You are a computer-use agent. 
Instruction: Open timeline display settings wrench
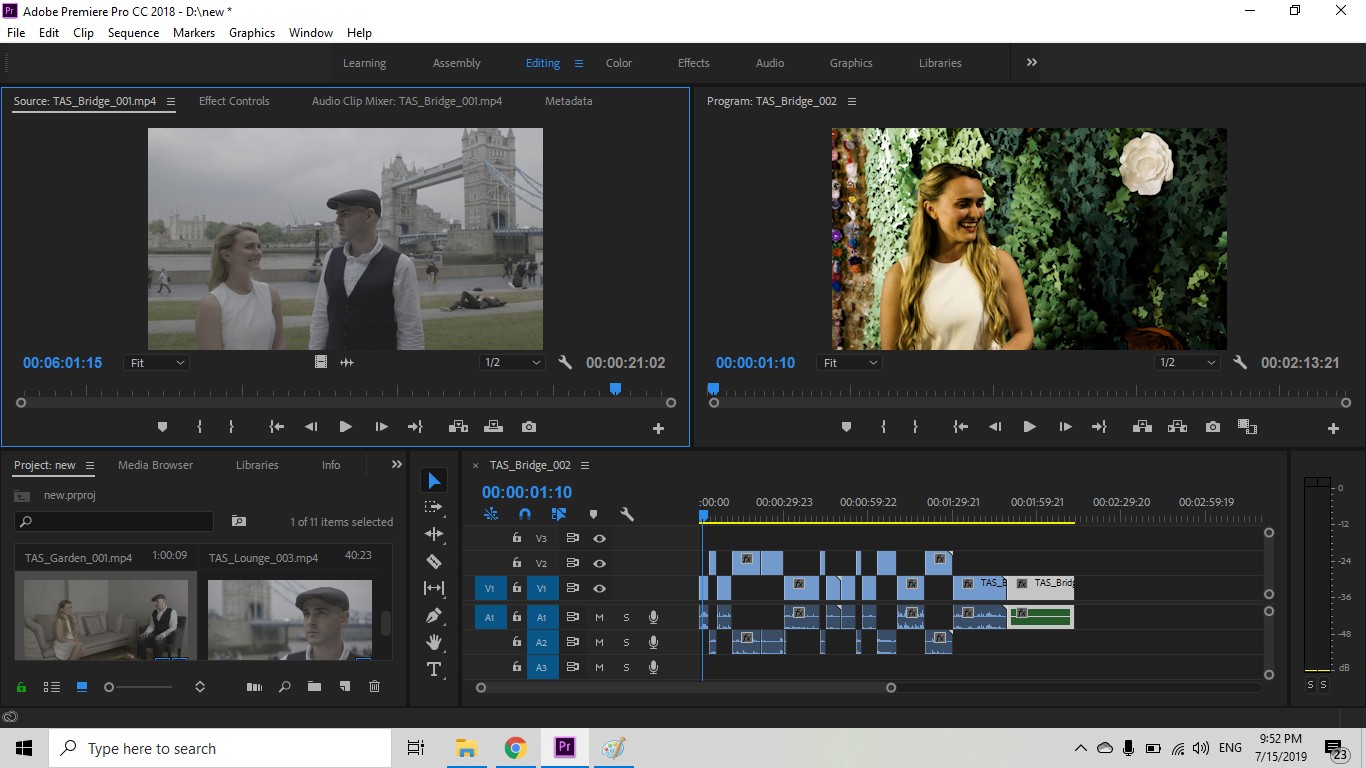coord(627,514)
